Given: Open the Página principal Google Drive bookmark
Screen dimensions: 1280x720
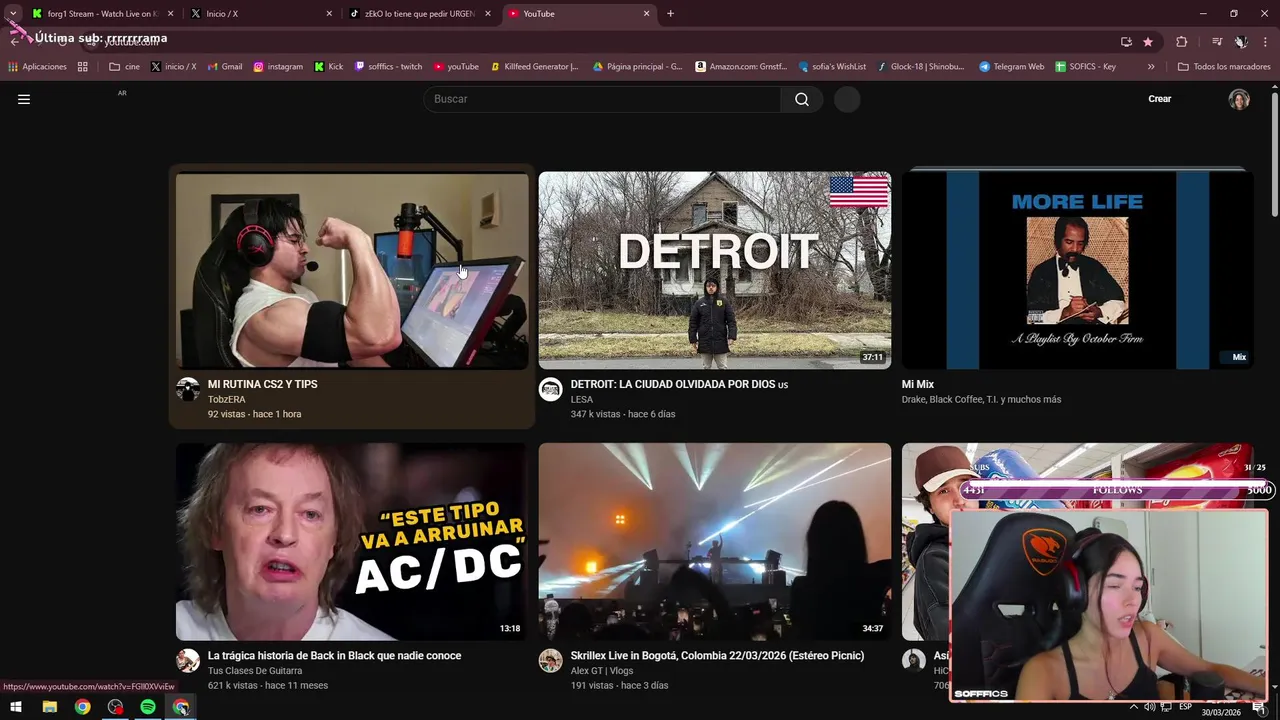Looking at the screenshot, I should [638, 67].
